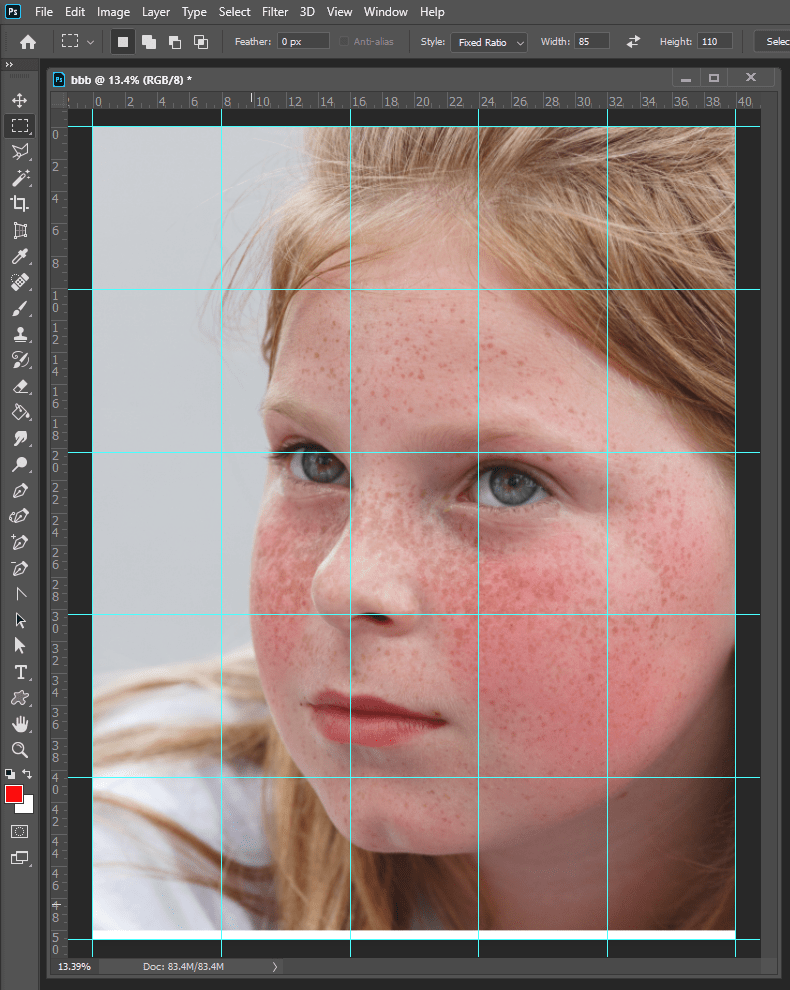Choose New selection mode
Viewport: 790px width, 990px height.
coord(123,42)
